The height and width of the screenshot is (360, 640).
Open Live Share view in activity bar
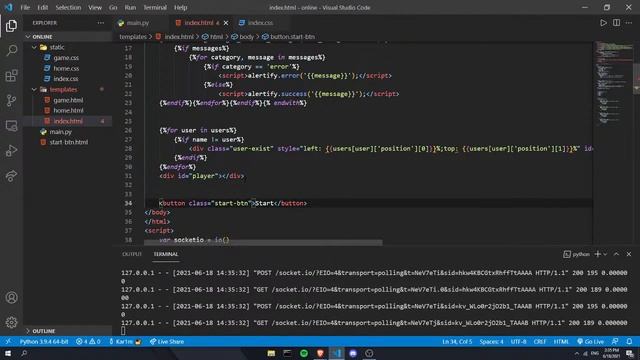tap(11, 176)
